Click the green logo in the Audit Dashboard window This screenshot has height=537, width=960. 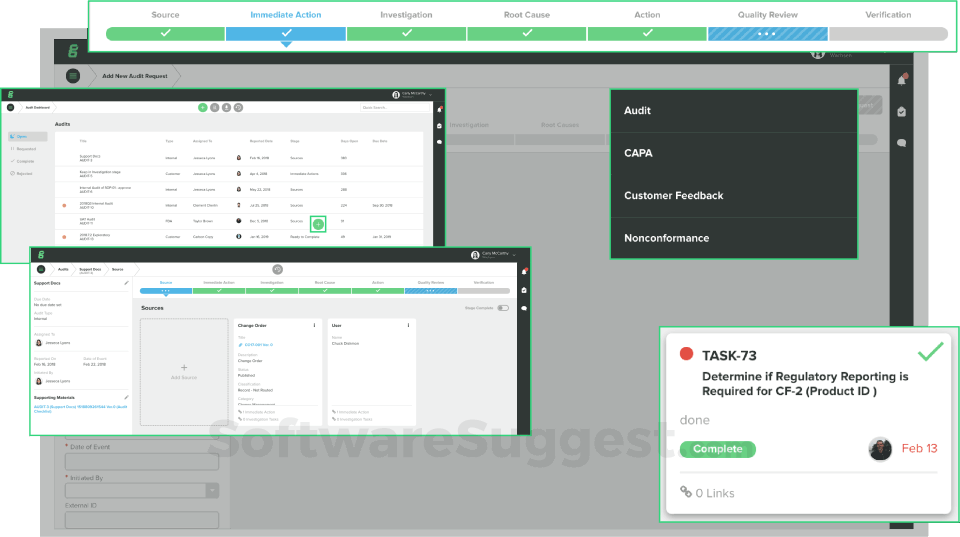(x=10, y=95)
